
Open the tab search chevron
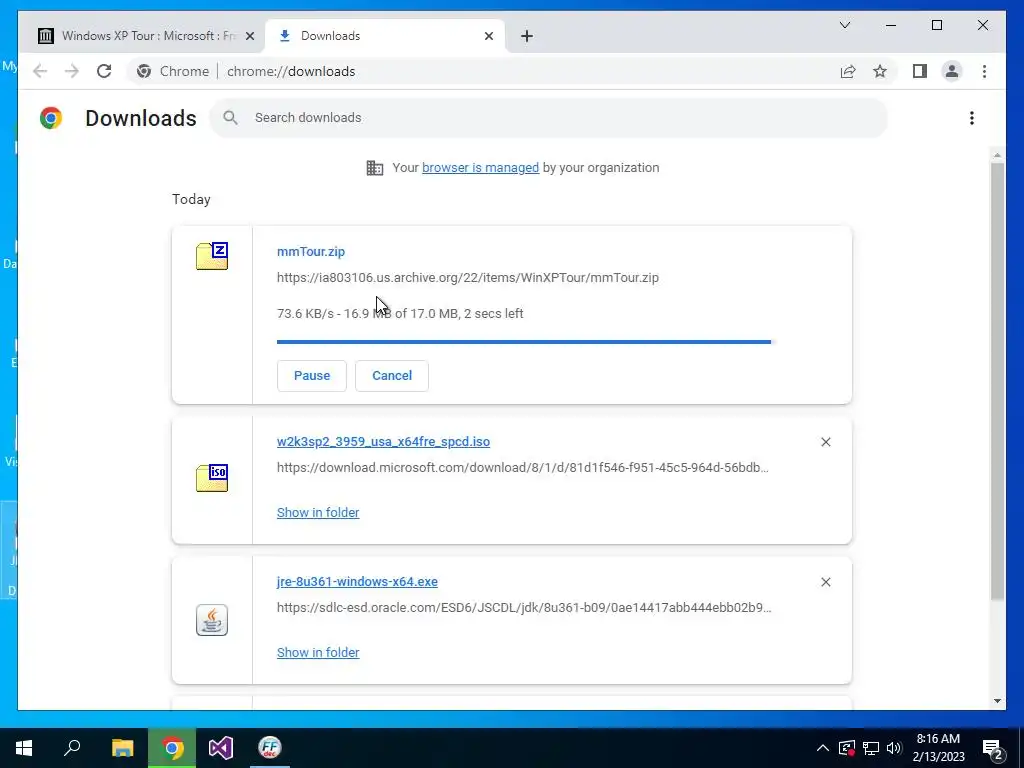(844, 25)
